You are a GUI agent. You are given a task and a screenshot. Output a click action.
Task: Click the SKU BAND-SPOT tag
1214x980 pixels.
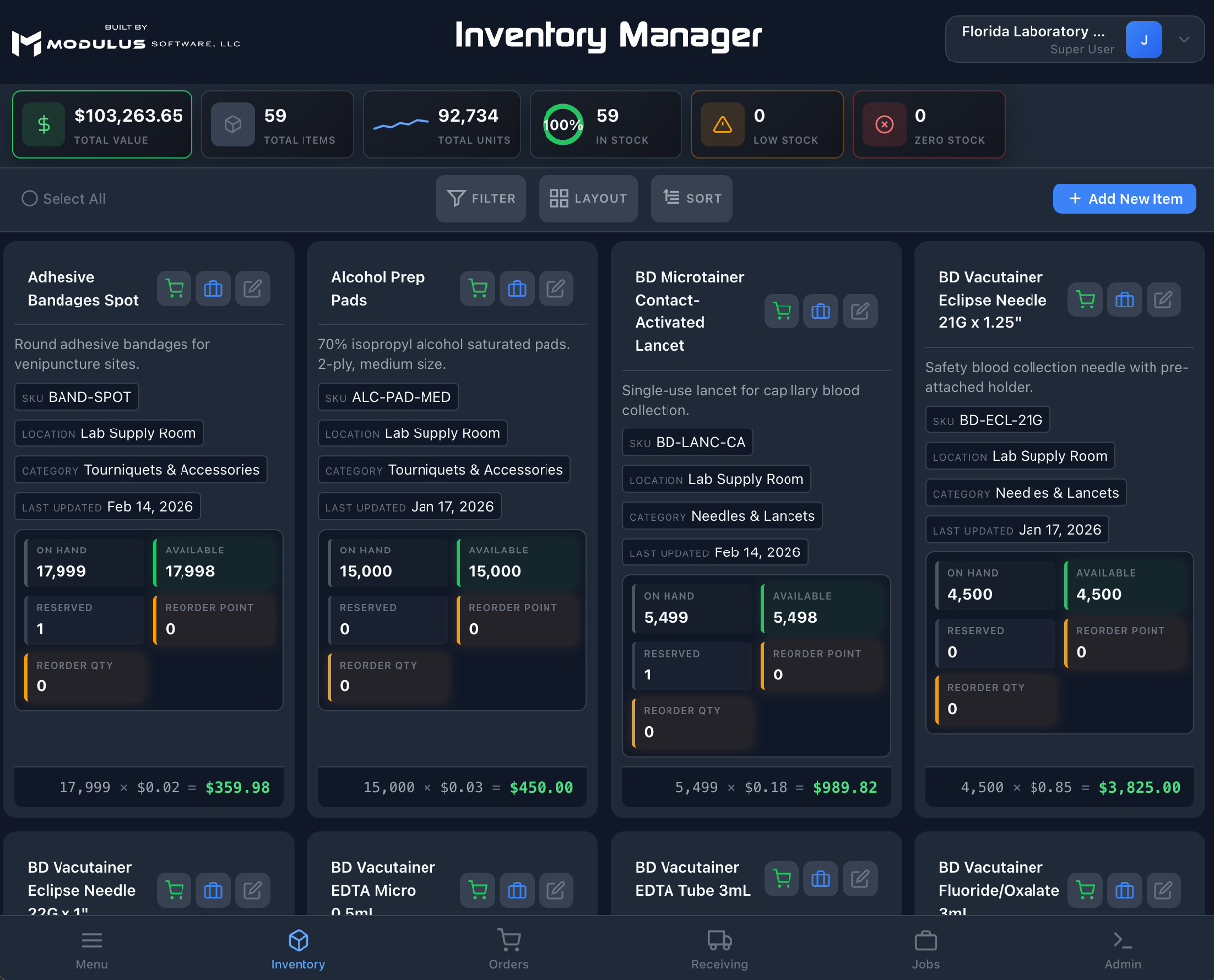(x=77, y=397)
